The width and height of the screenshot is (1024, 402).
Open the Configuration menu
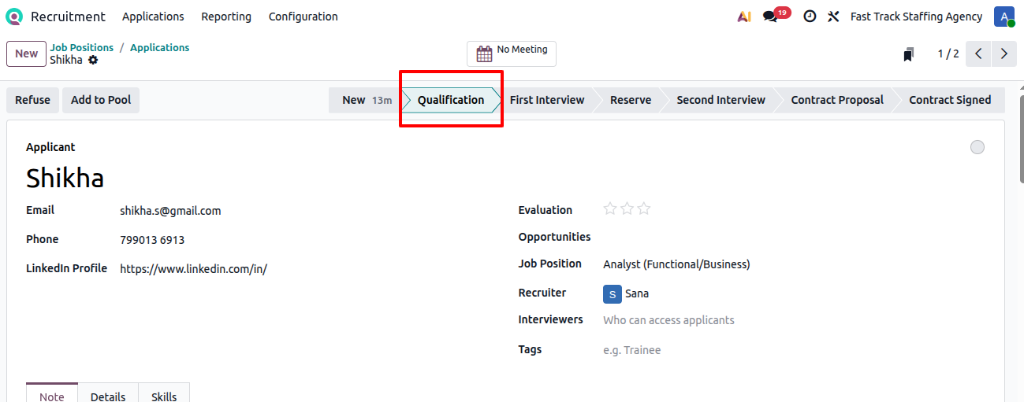pyautogui.click(x=303, y=17)
